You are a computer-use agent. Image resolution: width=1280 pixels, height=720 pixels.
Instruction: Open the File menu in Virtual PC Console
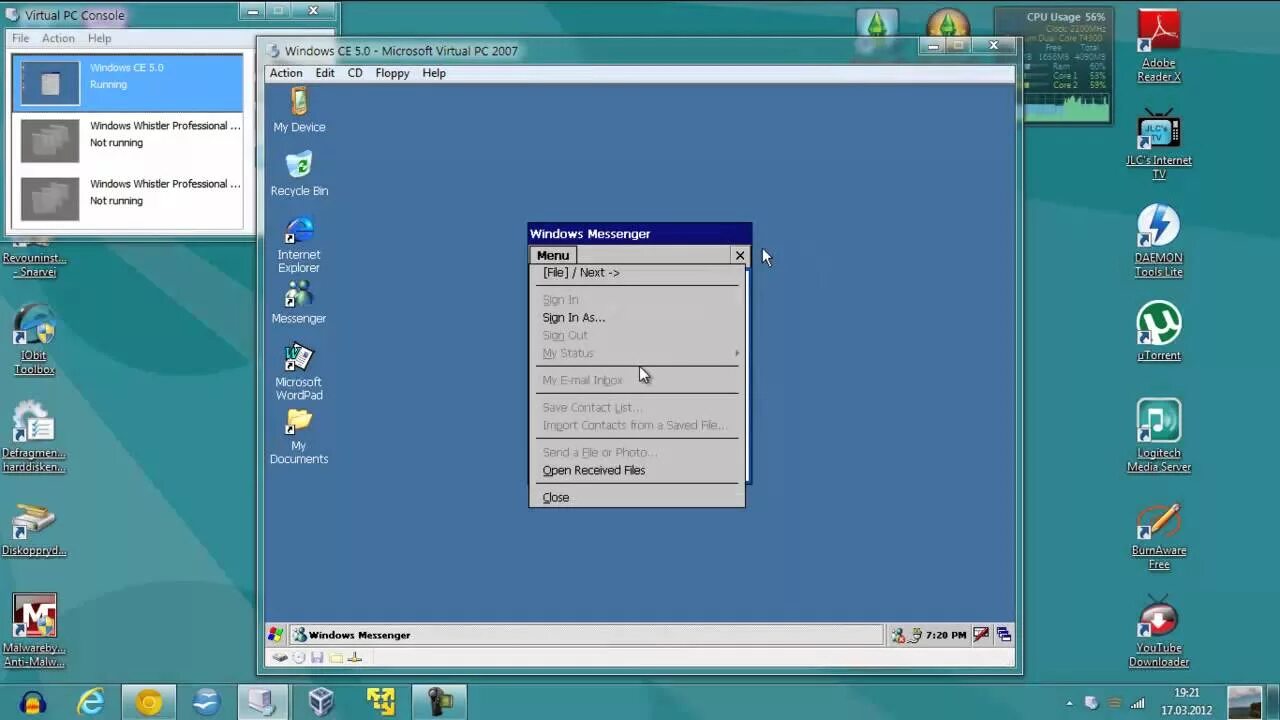[x=21, y=38]
